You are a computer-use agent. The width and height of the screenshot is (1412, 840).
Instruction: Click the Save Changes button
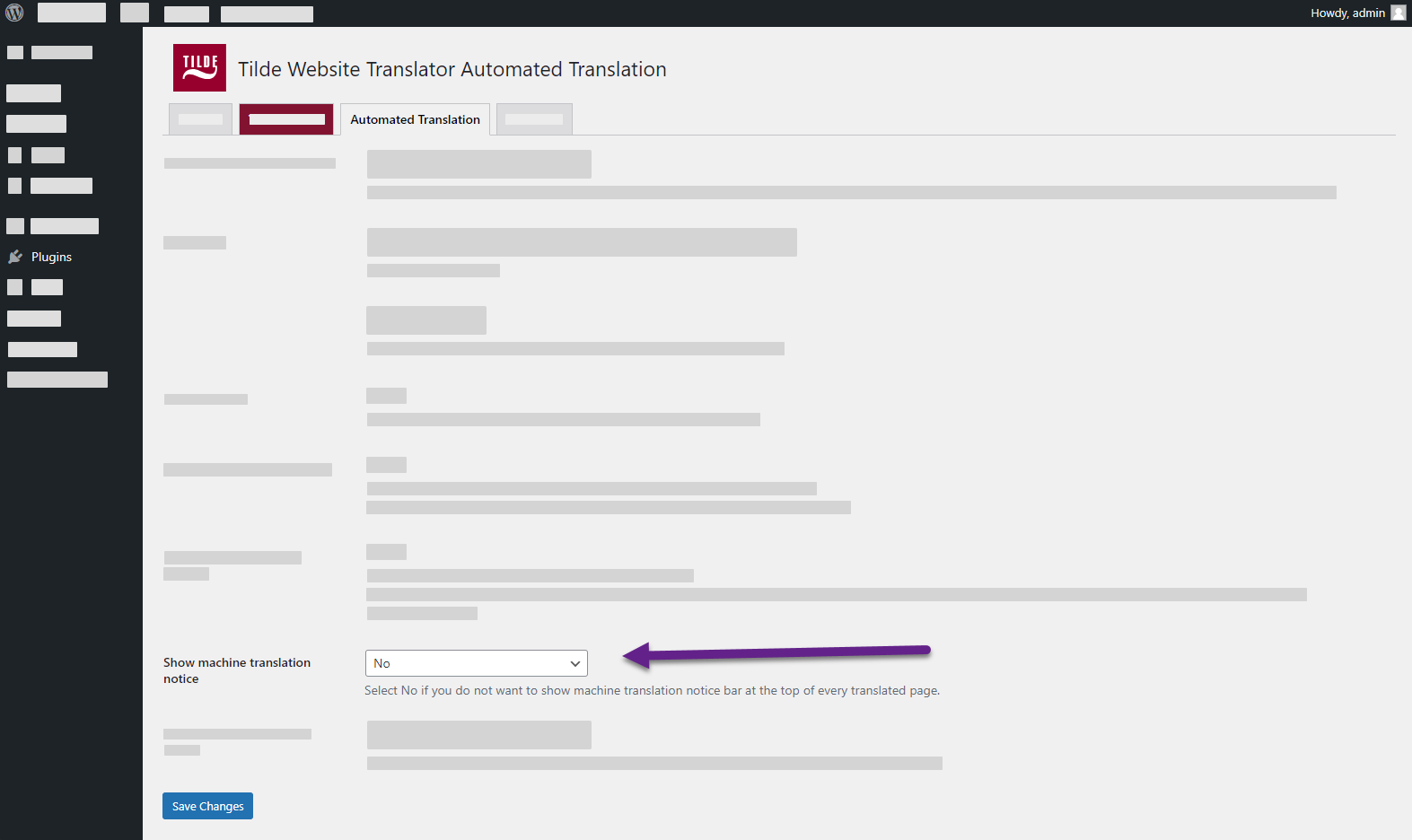[207, 806]
